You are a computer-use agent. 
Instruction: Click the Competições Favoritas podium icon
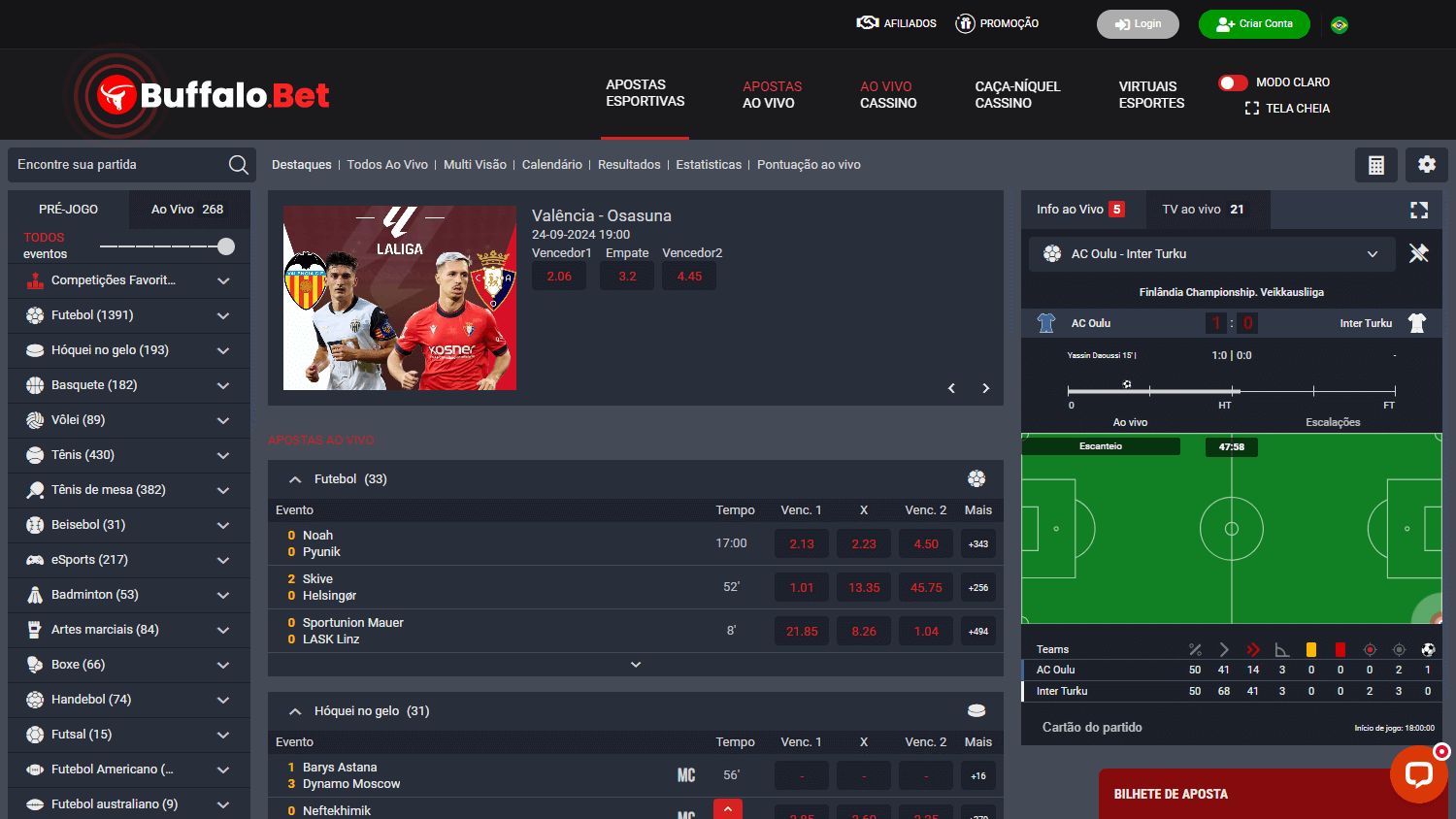coord(35,280)
